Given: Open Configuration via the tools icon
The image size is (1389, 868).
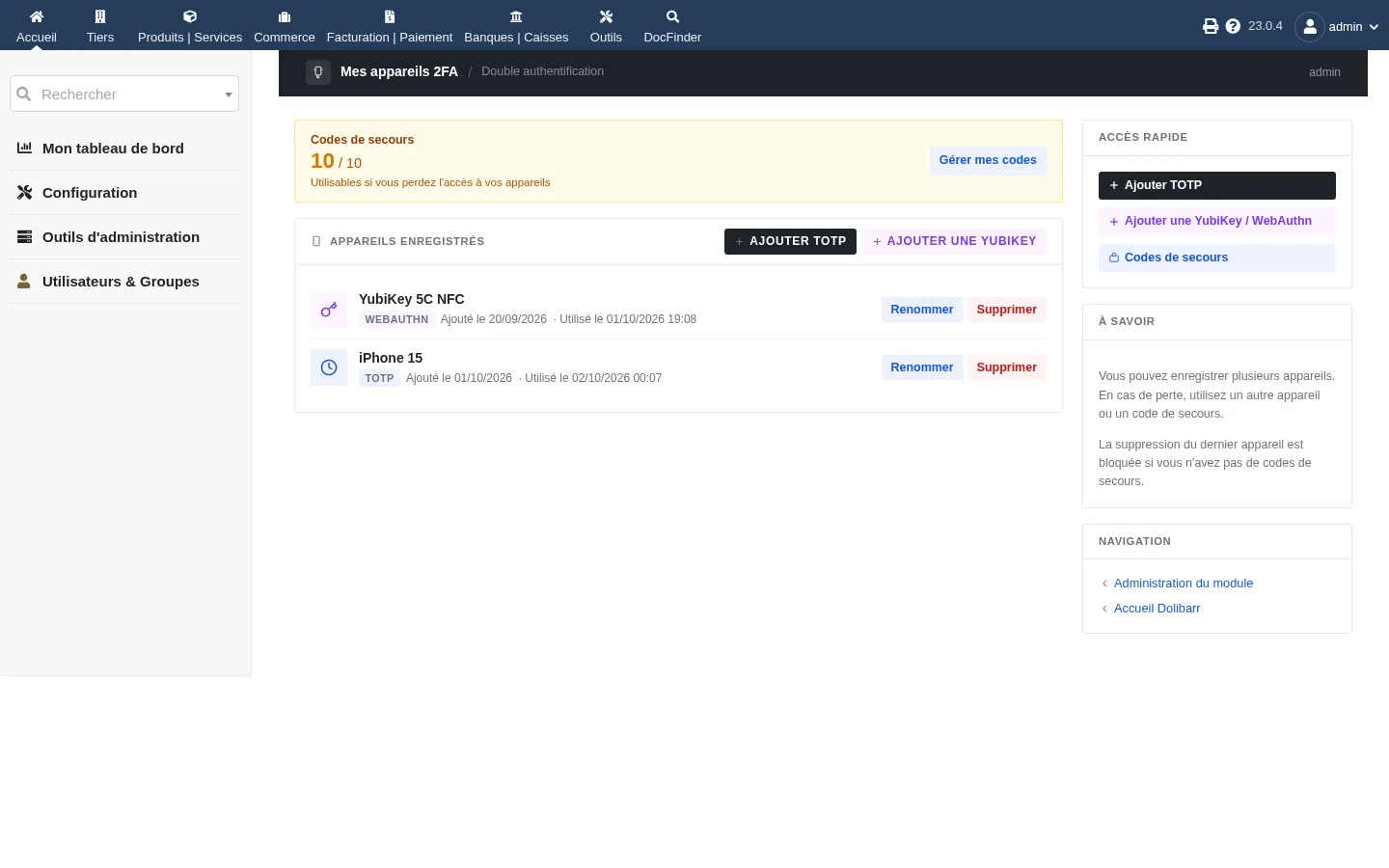Looking at the screenshot, I should [x=25, y=193].
